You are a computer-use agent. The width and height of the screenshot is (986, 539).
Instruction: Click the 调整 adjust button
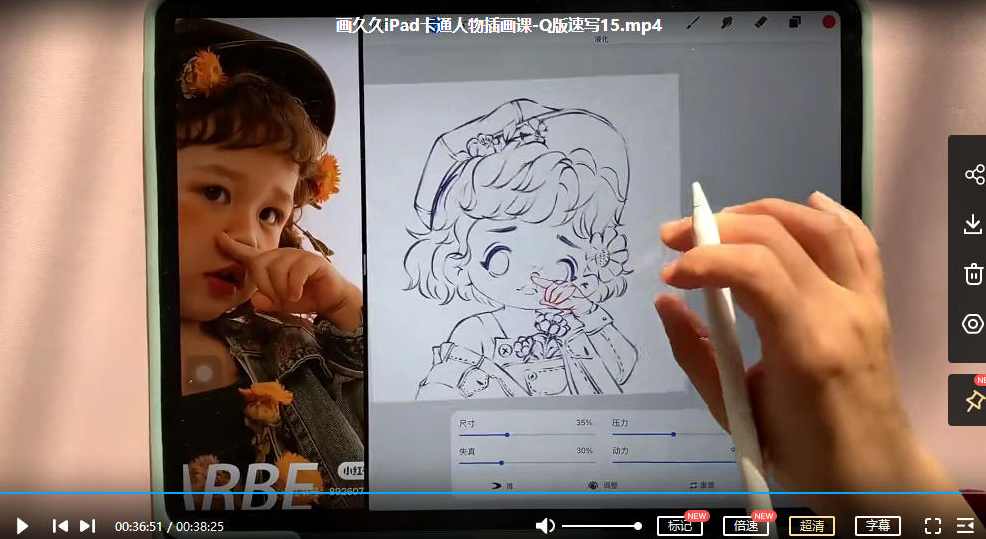(602, 486)
